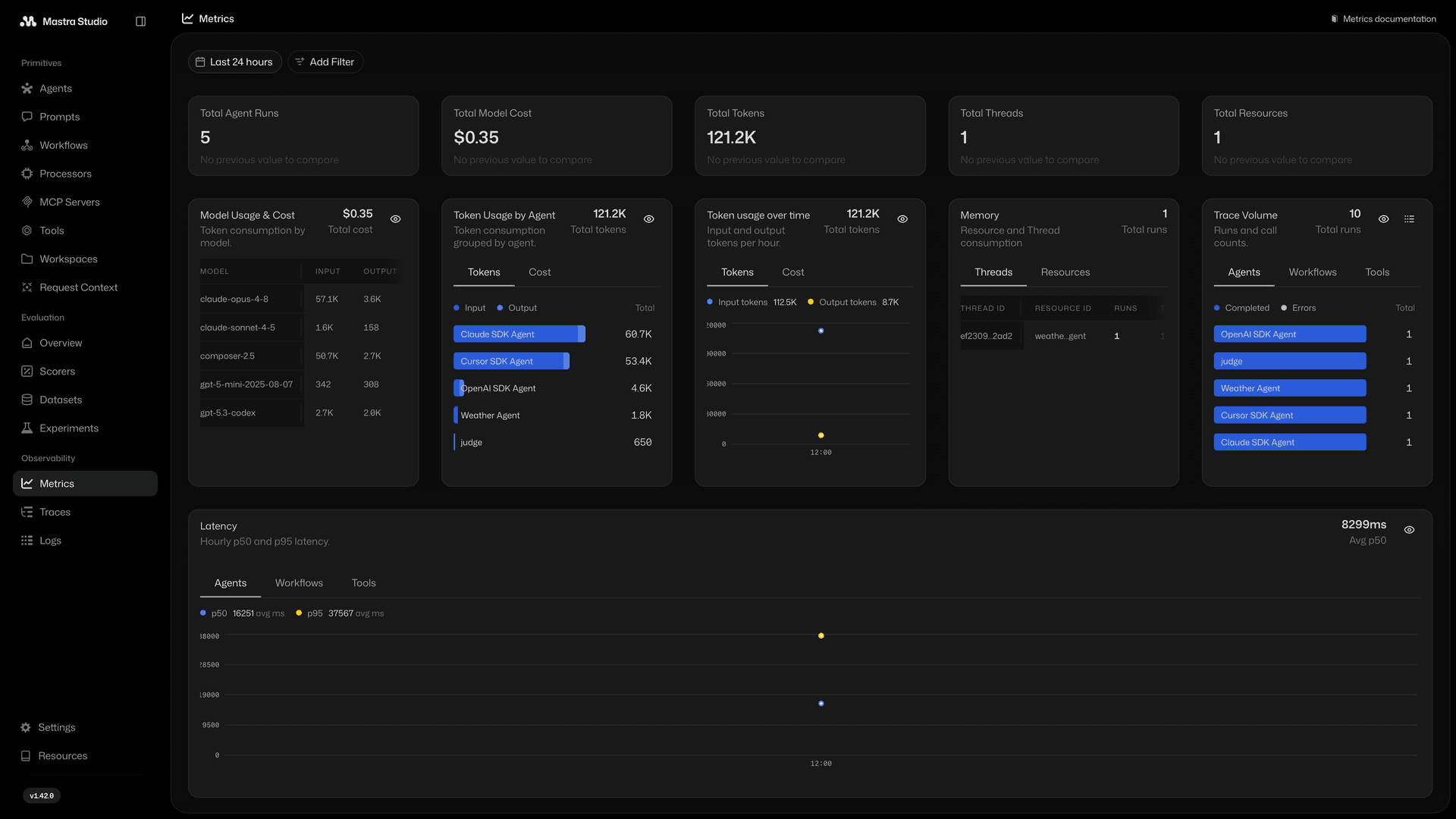Open the Agents page from the sidebar
The width and height of the screenshot is (1456, 819).
point(85,89)
